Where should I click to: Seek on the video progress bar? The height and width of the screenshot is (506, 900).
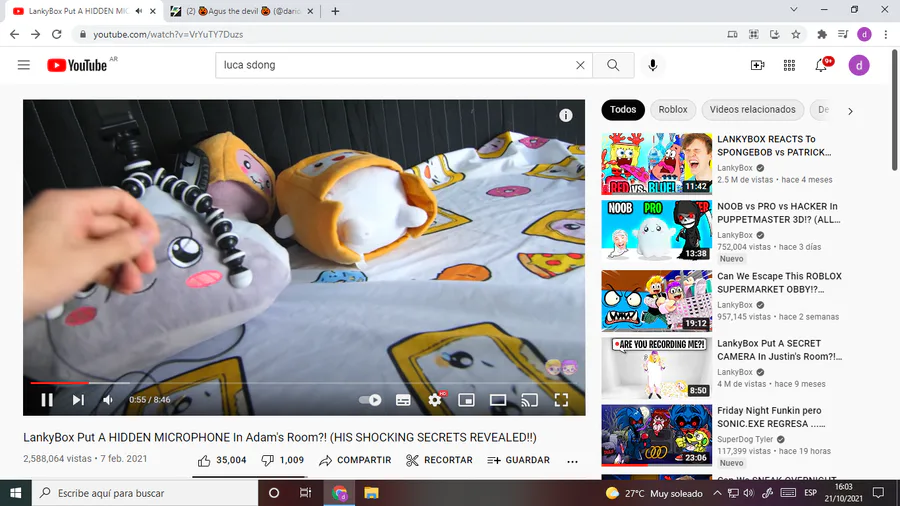tap(304, 383)
